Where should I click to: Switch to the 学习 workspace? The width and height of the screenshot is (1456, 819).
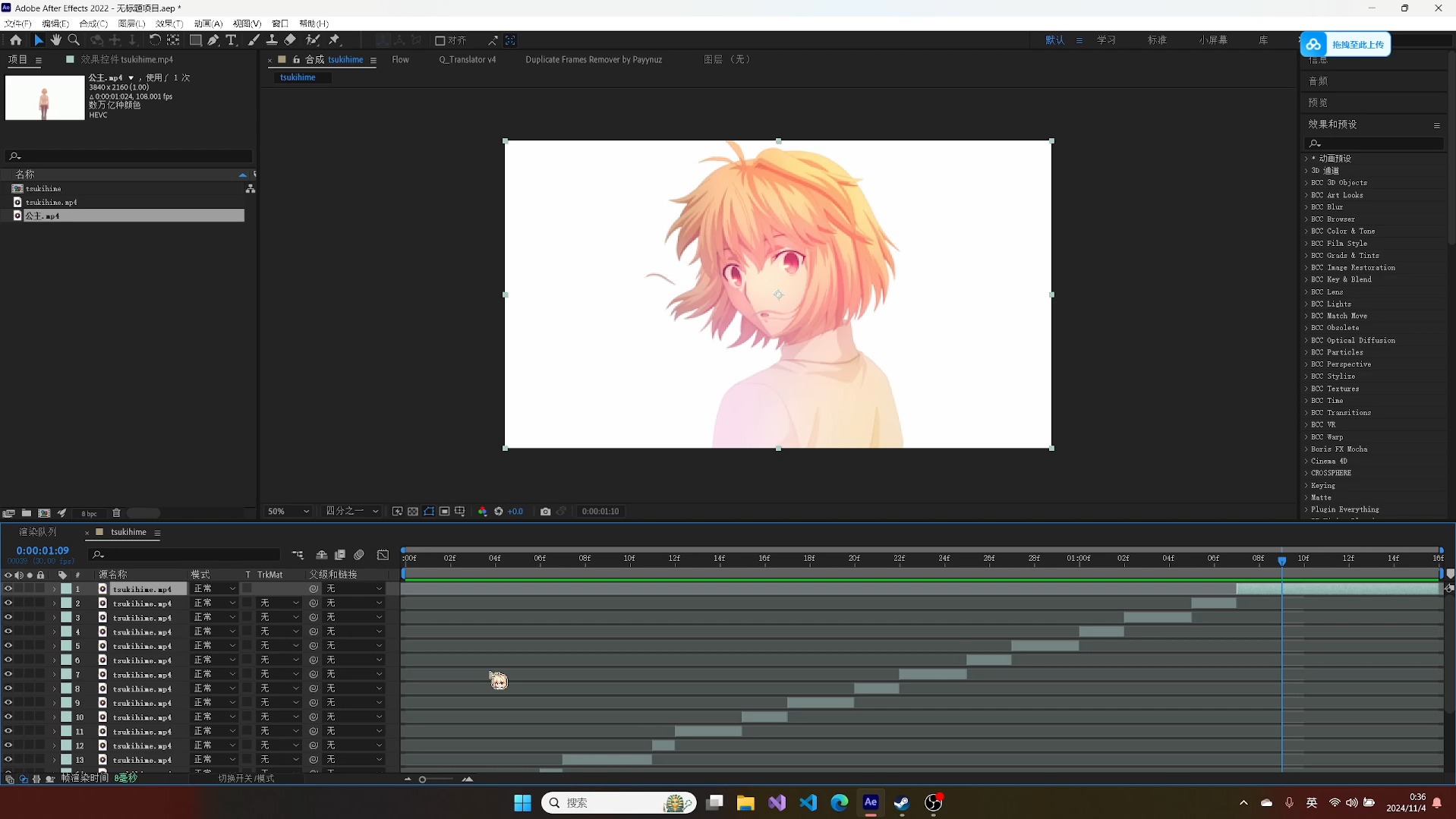coord(1106,40)
